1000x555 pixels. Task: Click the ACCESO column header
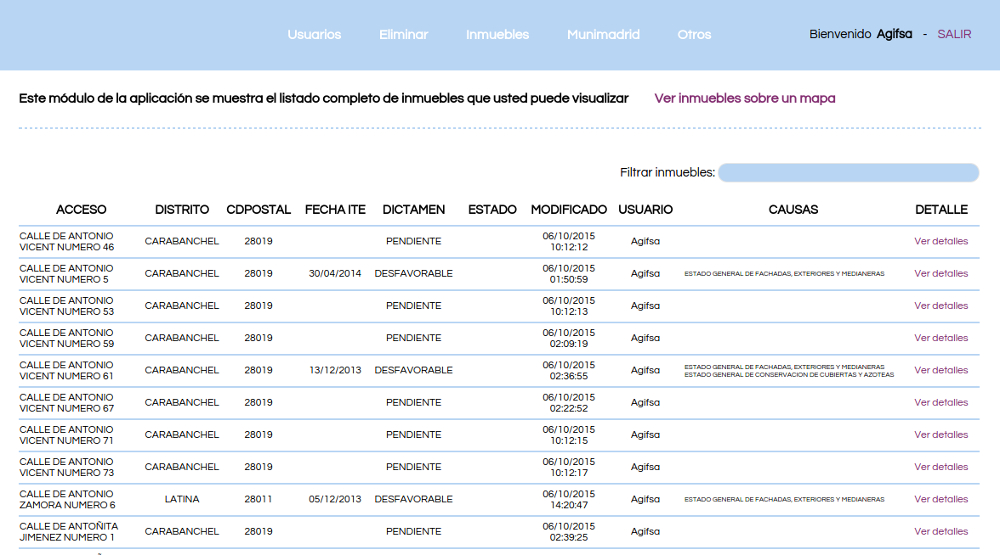pyautogui.click(x=81, y=210)
